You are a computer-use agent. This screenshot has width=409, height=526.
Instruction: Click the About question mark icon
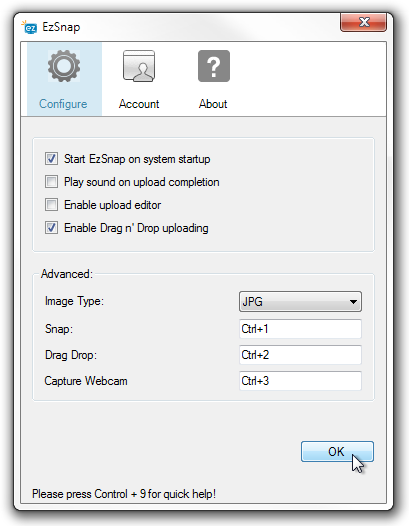click(x=214, y=66)
